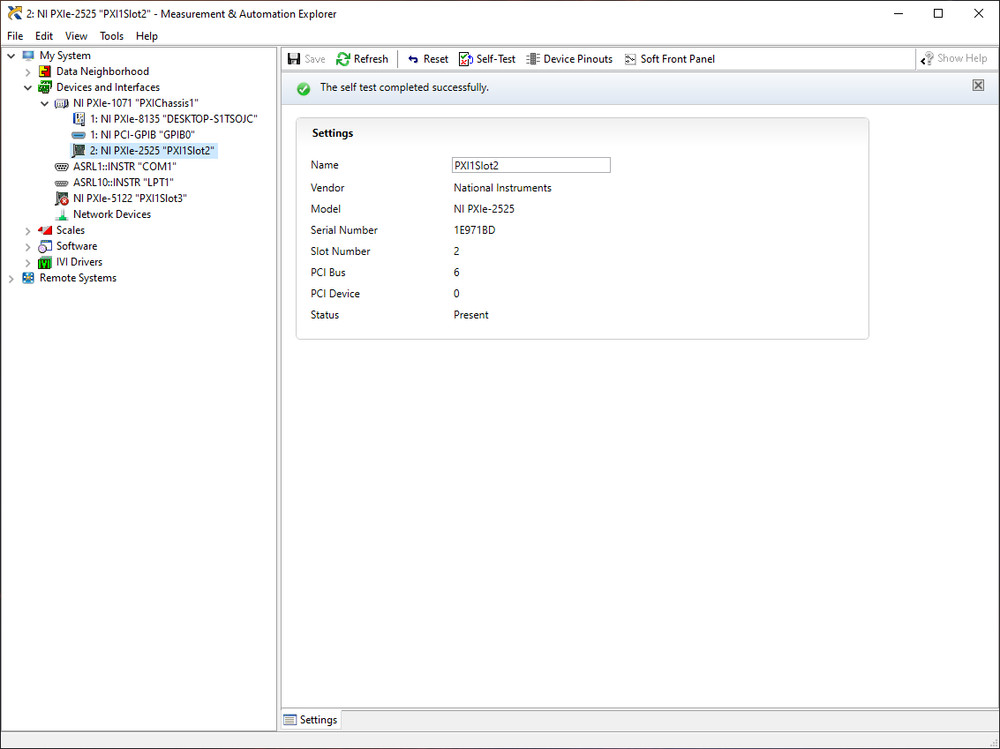Screen dimensions: 1000x749
Task: Click the Scales icon
Action: [45, 230]
